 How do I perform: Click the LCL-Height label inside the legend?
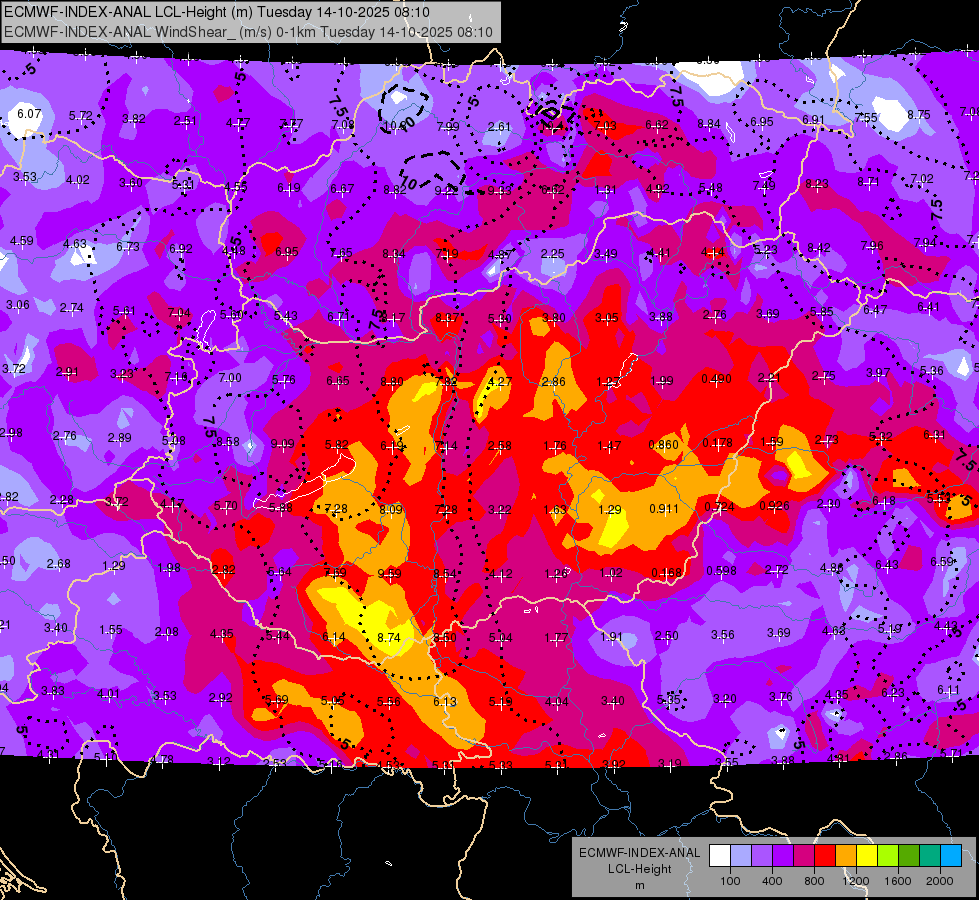coord(639,869)
